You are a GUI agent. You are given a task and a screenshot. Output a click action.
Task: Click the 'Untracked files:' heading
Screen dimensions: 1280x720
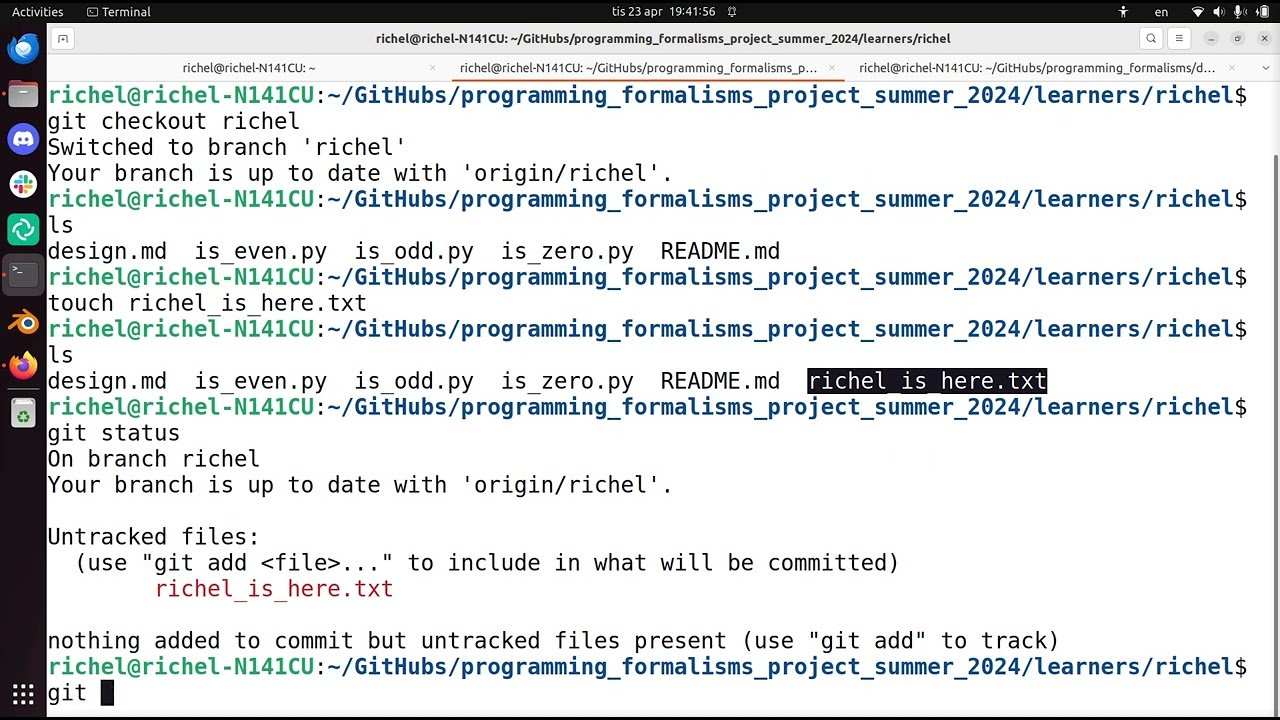coord(153,537)
